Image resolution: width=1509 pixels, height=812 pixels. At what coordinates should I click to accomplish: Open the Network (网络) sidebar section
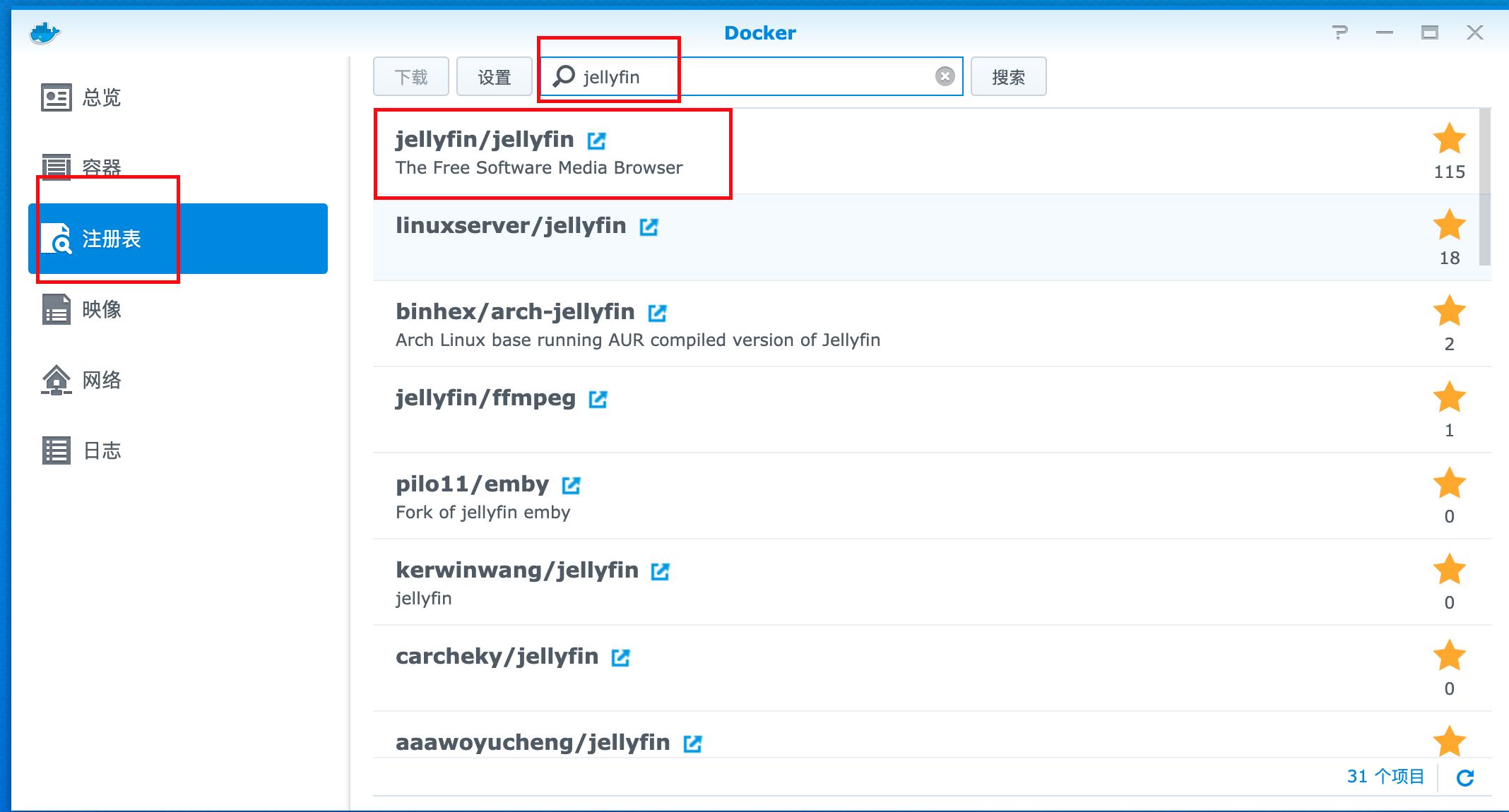pyautogui.click(x=178, y=380)
